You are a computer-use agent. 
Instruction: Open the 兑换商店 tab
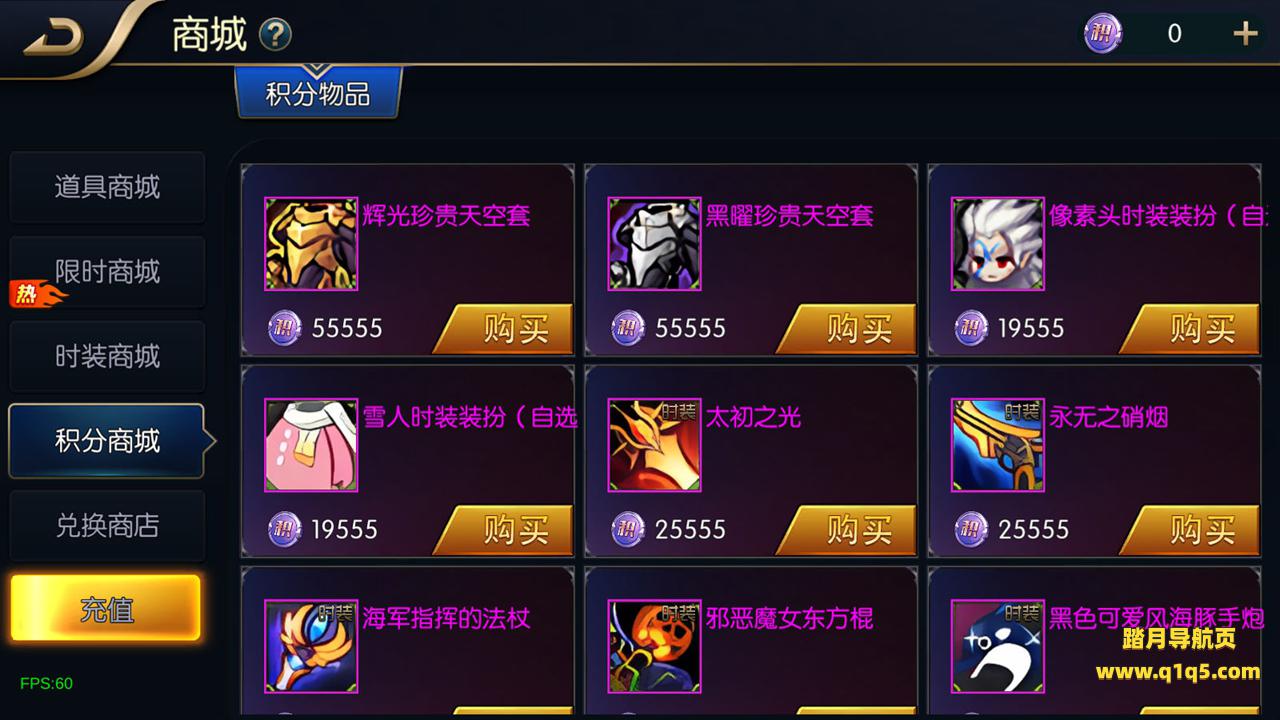107,526
